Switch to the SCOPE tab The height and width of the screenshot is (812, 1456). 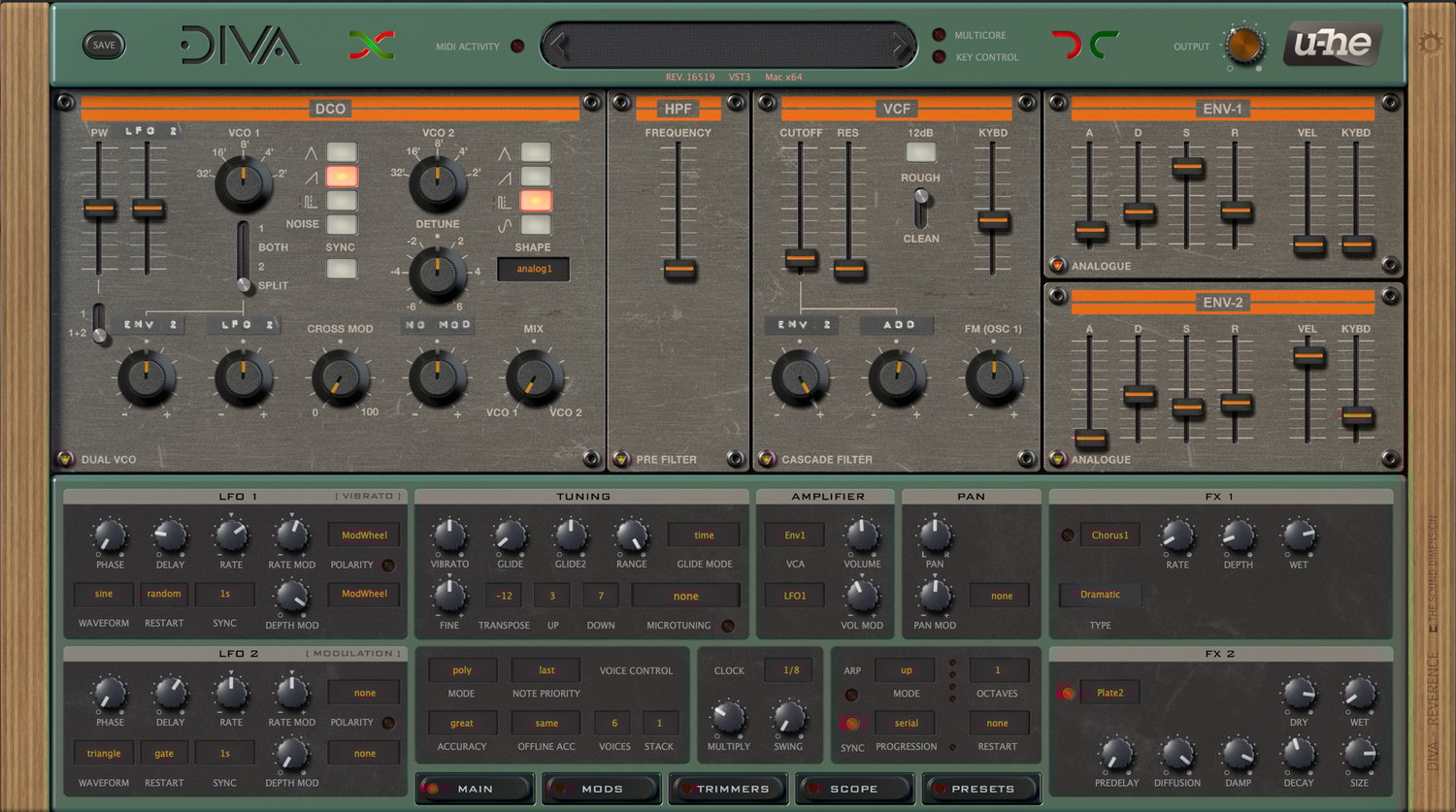(x=854, y=789)
